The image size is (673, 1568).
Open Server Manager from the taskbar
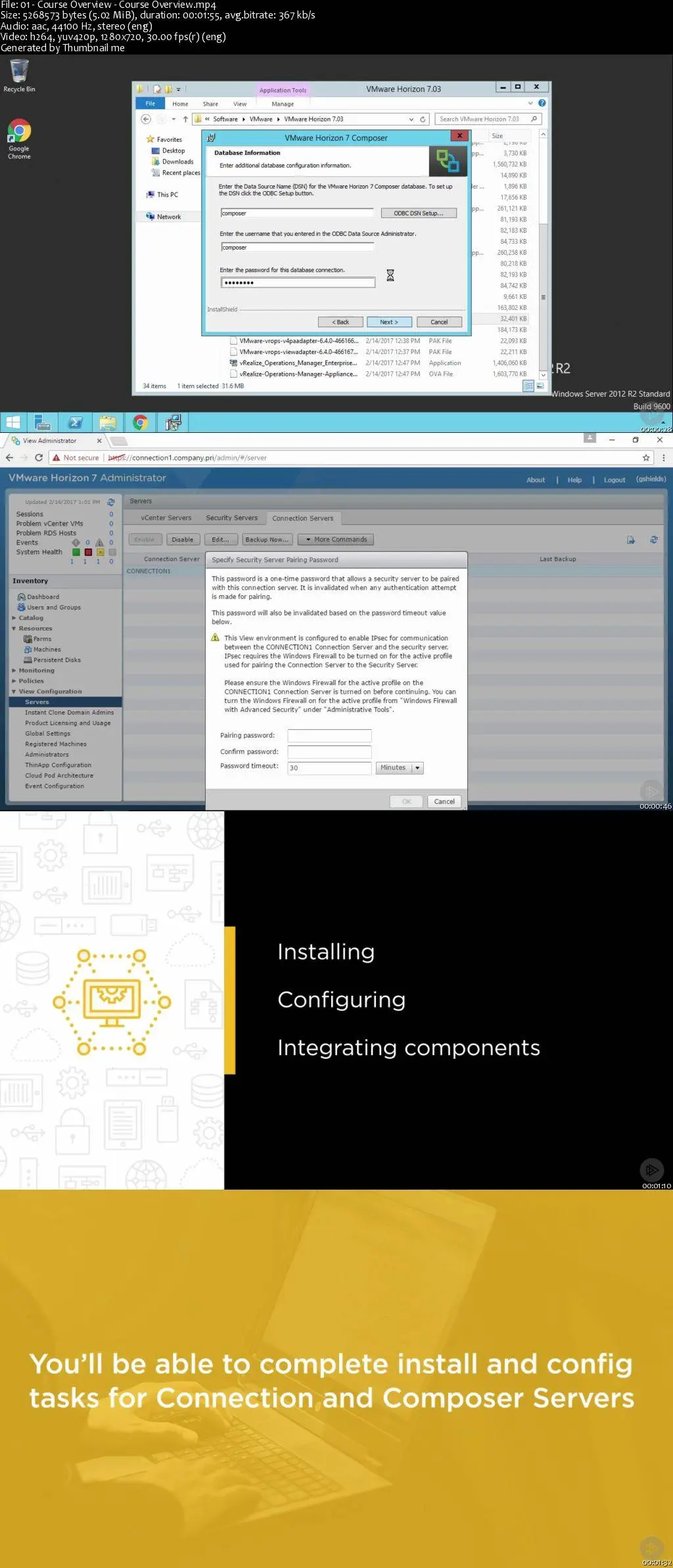43,422
